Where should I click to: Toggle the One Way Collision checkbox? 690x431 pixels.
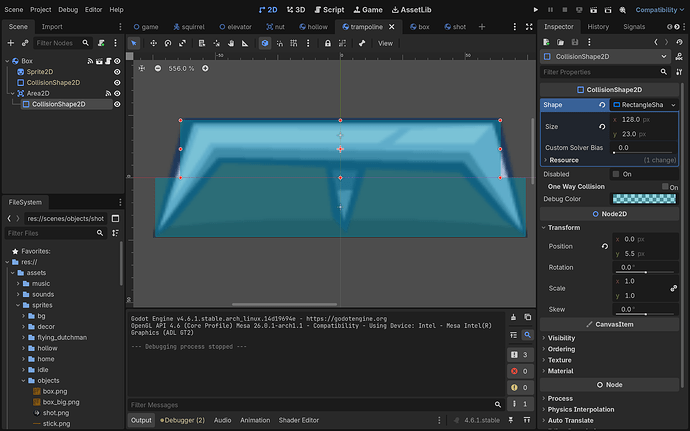click(x=664, y=187)
